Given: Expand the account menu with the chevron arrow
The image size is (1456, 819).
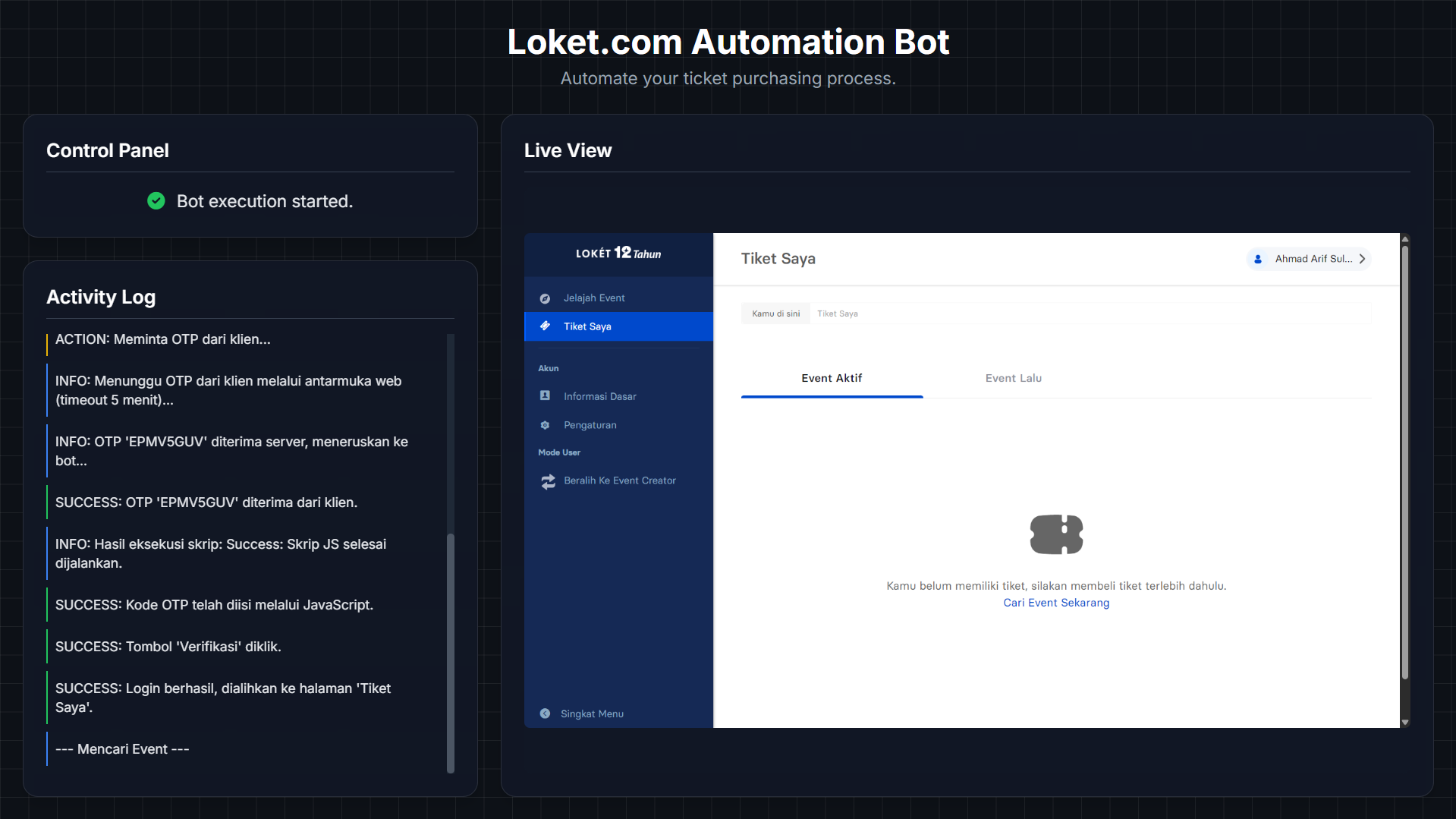Looking at the screenshot, I should click(x=1363, y=259).
